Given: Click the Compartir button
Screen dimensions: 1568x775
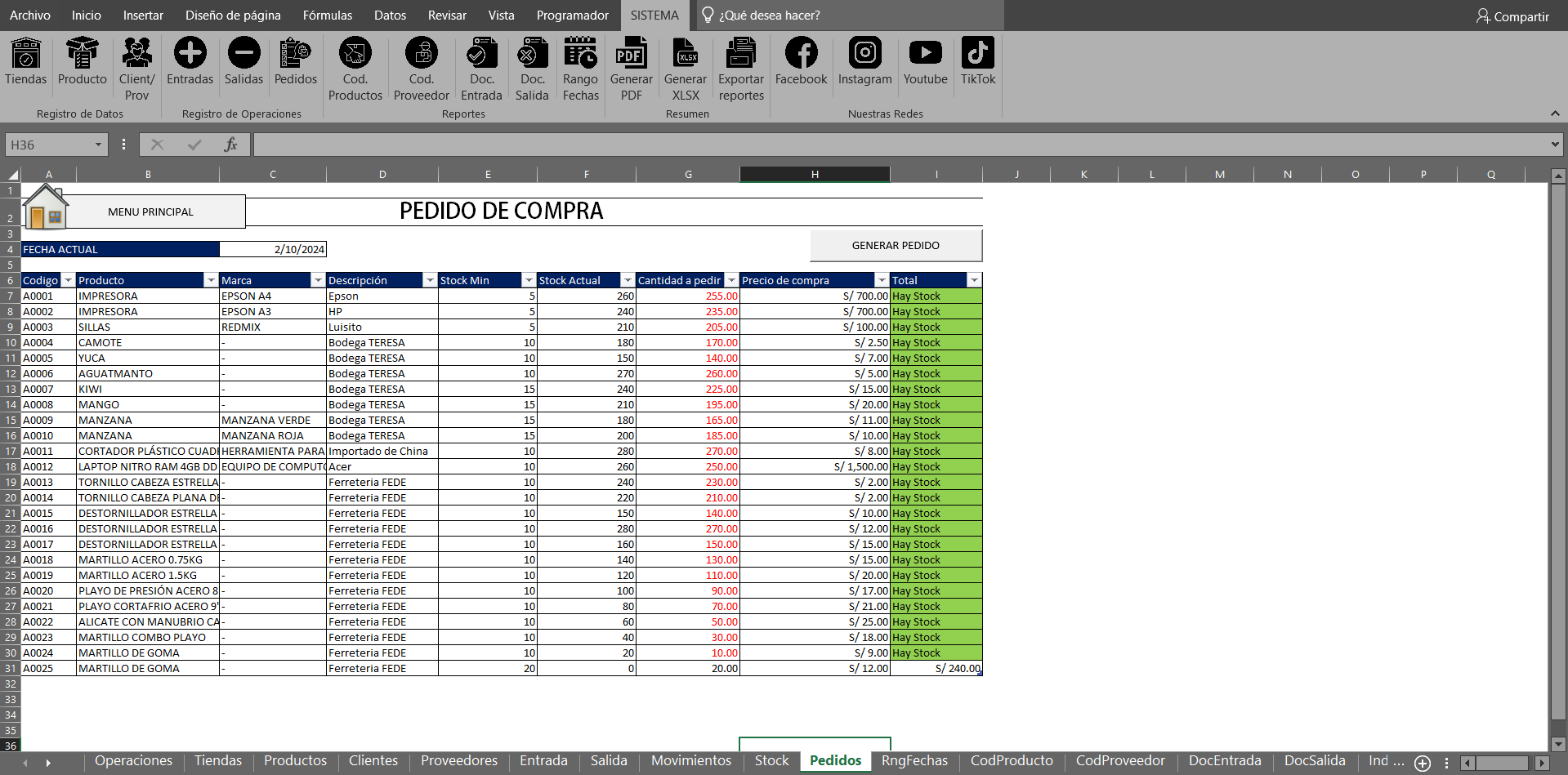Looking at the screenshot, I should coord(1512,16).
